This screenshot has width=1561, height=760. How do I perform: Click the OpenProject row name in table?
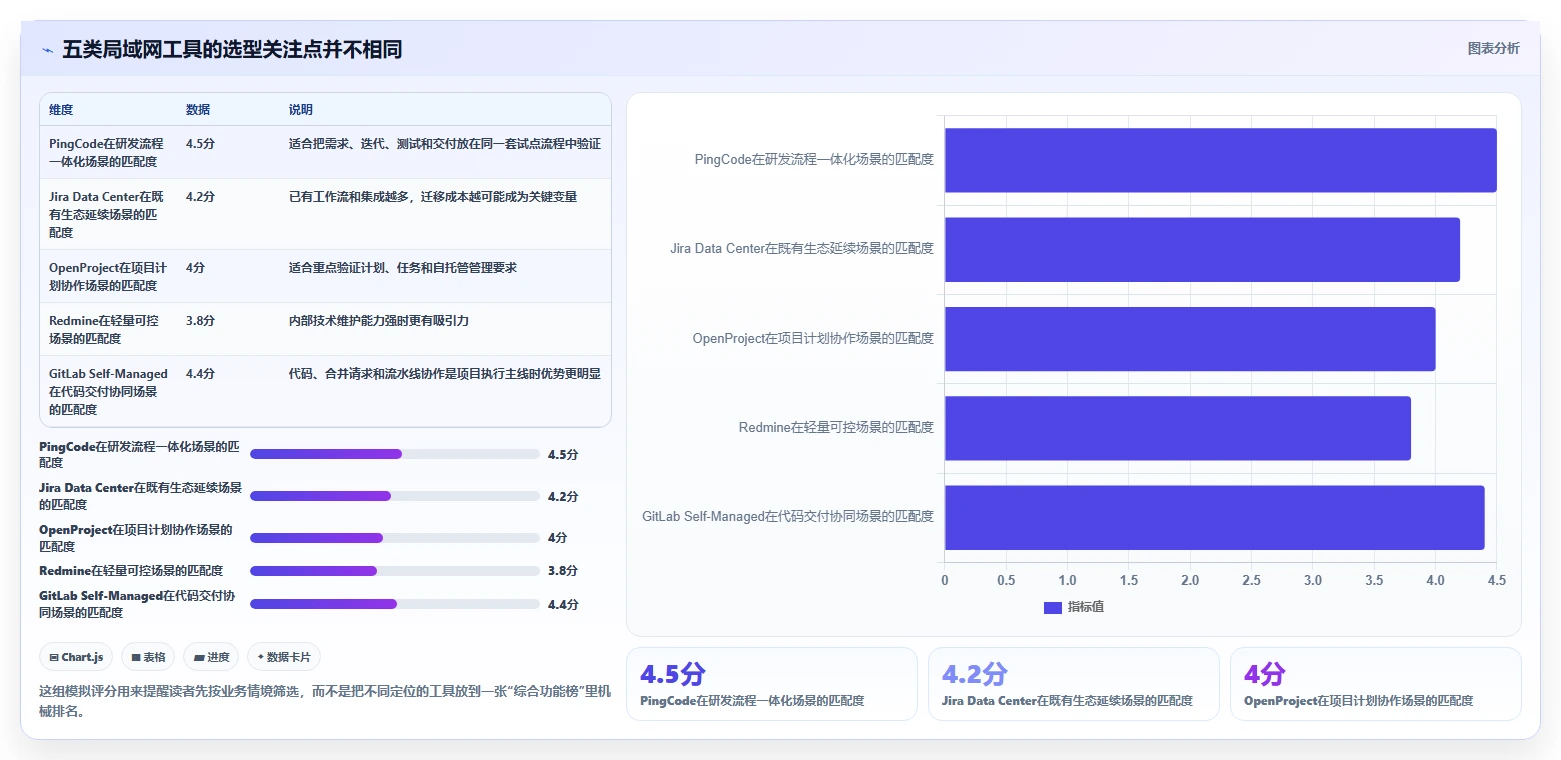[x=108, y=277]
